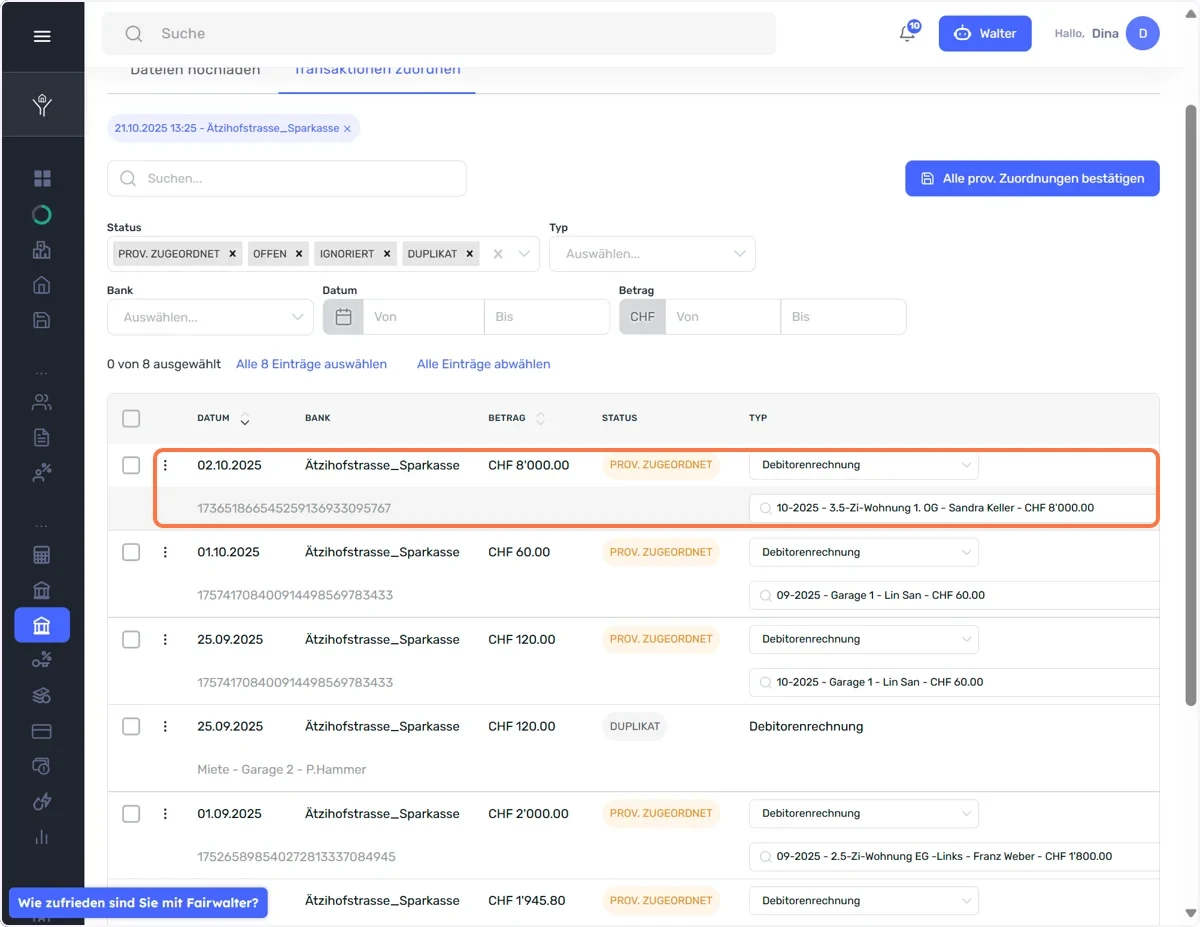Viewport: 1200px width, 927px height.
Task: Click the bar chart icon in the sidebar
Action: pos(42,836)
